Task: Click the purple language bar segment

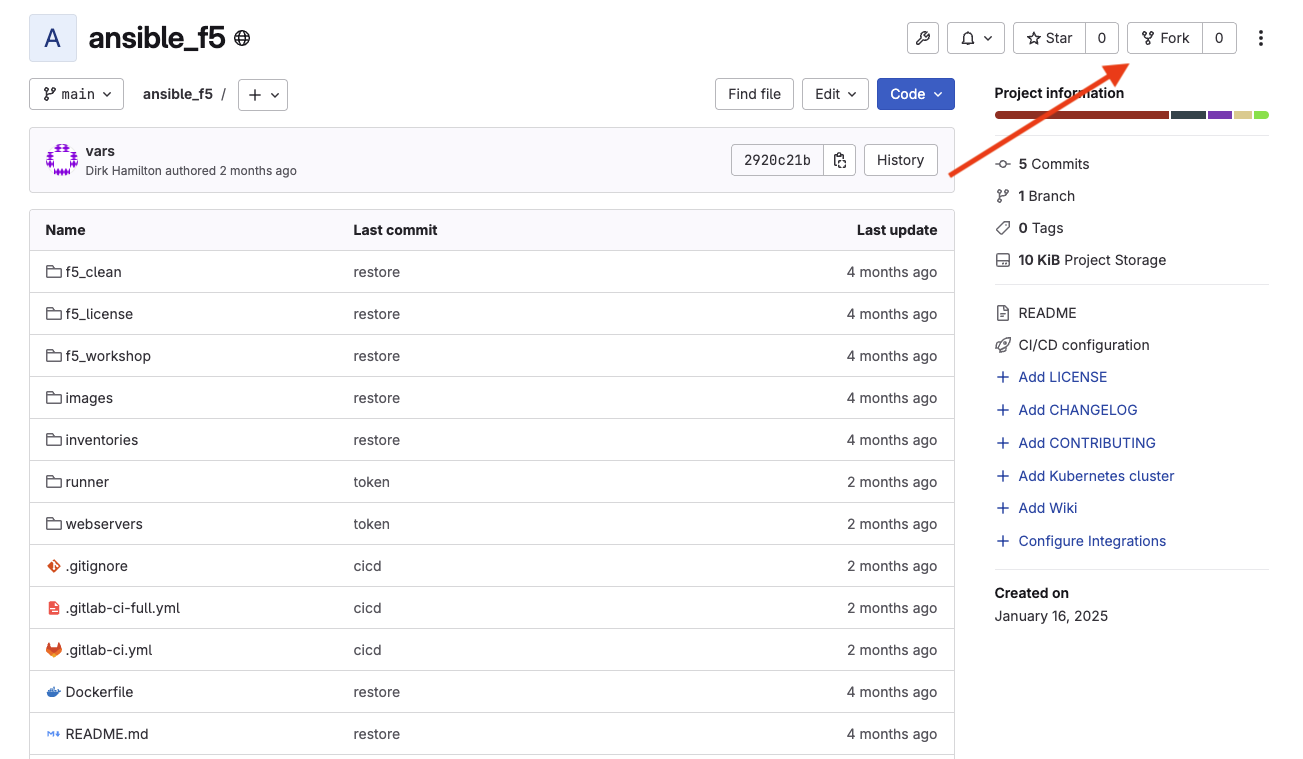Action: (1220, 115)
